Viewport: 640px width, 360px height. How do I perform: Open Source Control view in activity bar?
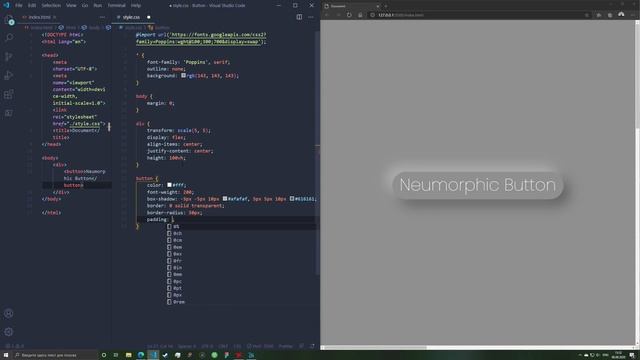click(x=9, y=56)
